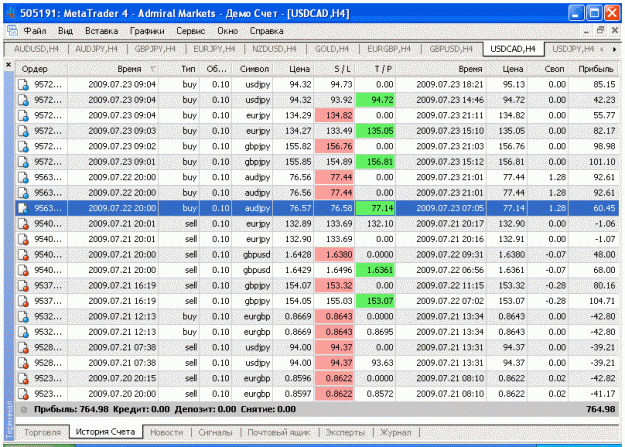Open the Файл menu
The width and height of the screenshot is (625, 447).
35,31
